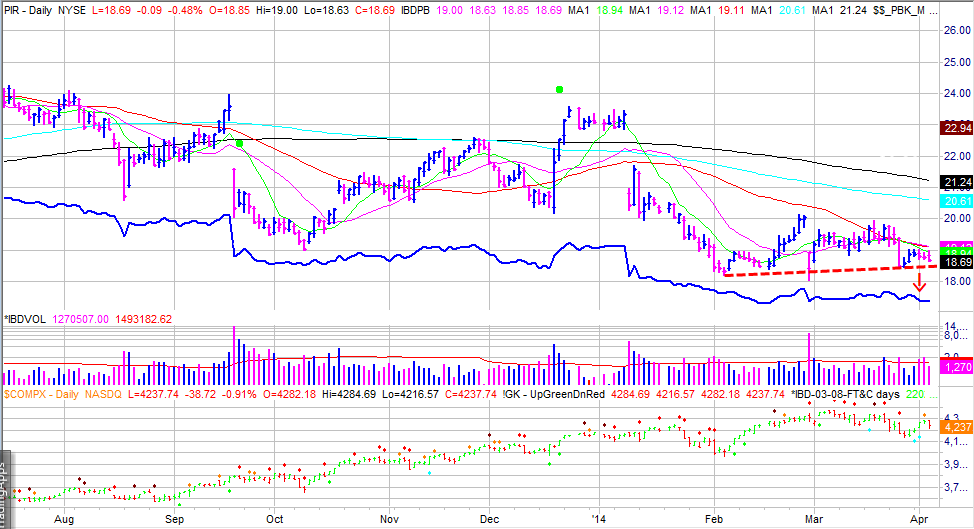Click the orange "4,237" COMPX axis tag
974x529 pixels.
coord(957,427)
